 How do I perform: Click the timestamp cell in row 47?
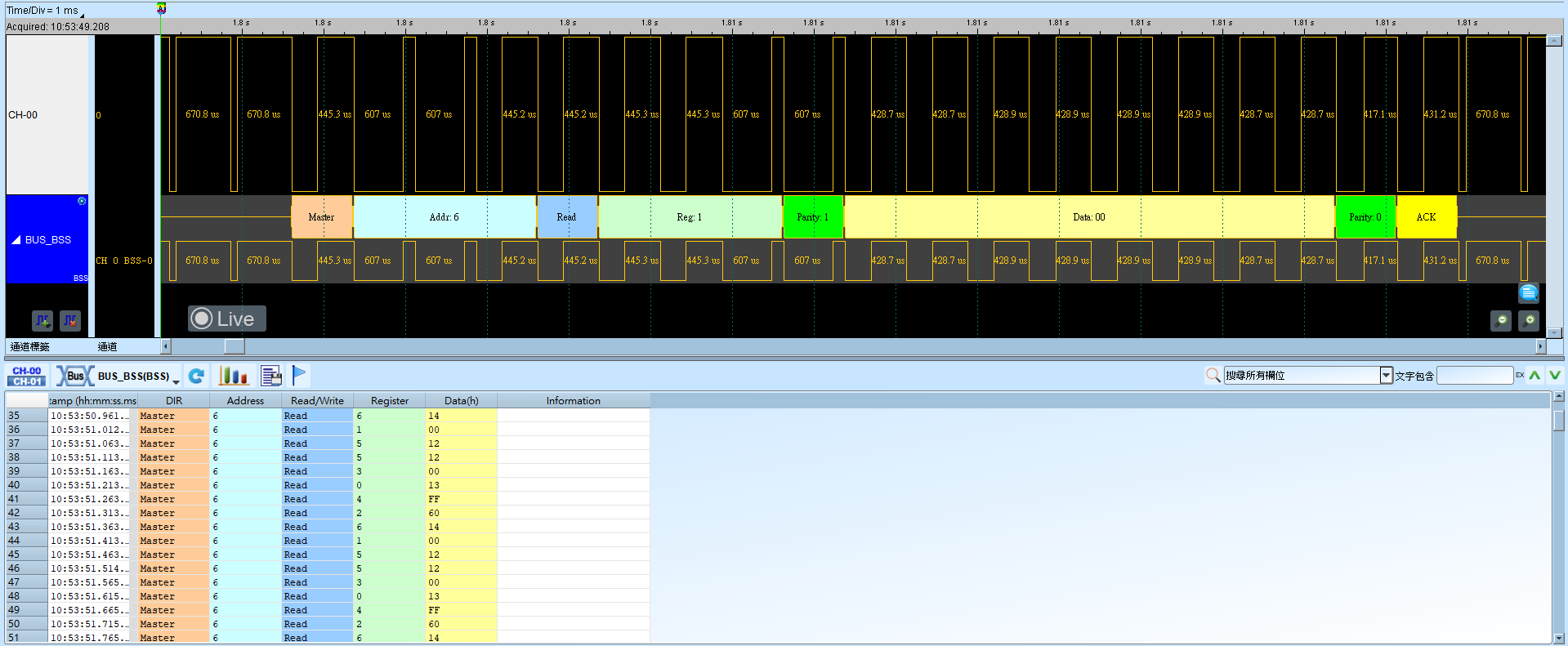92,582
